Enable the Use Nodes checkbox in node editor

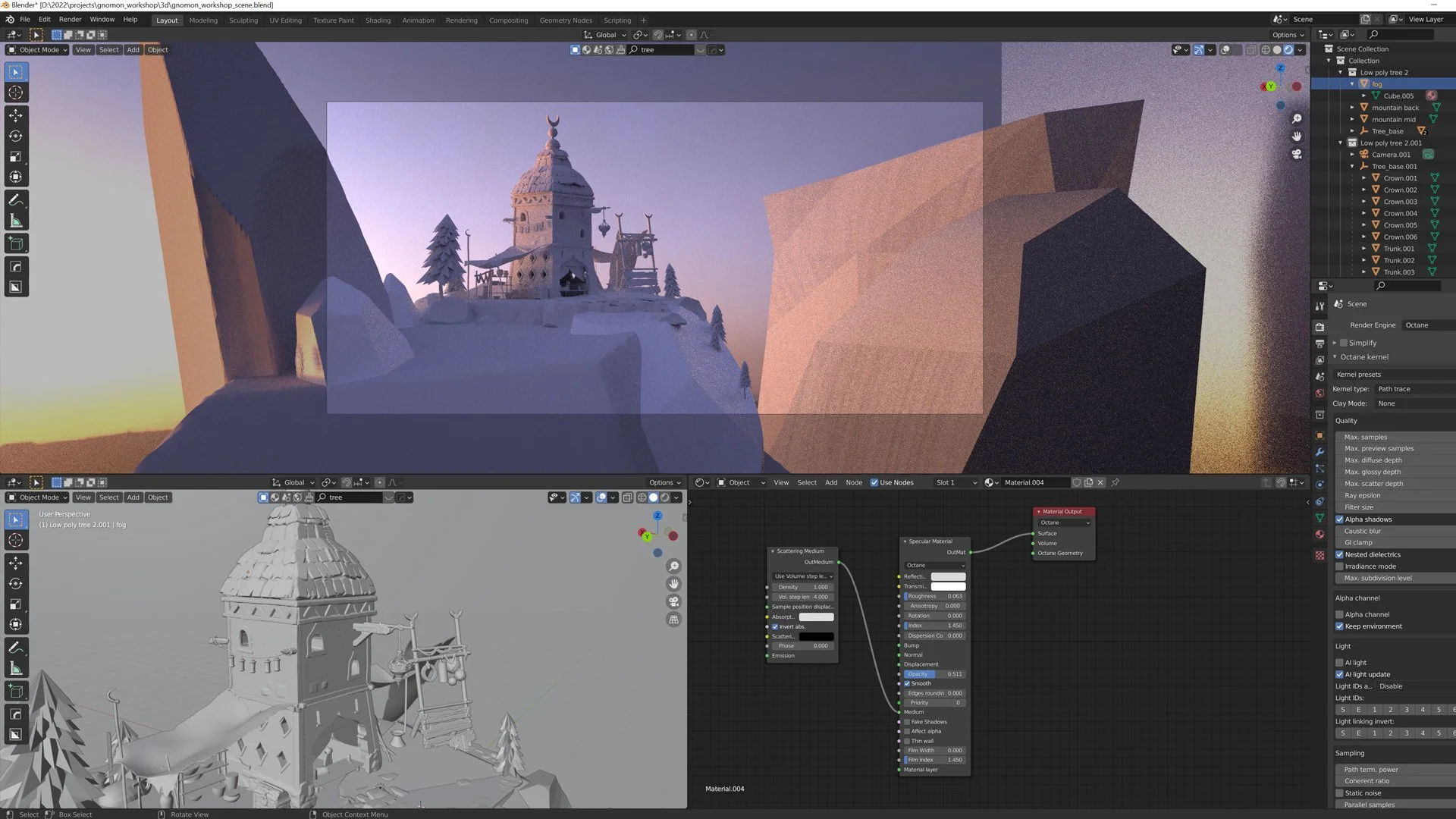(875, 482)
